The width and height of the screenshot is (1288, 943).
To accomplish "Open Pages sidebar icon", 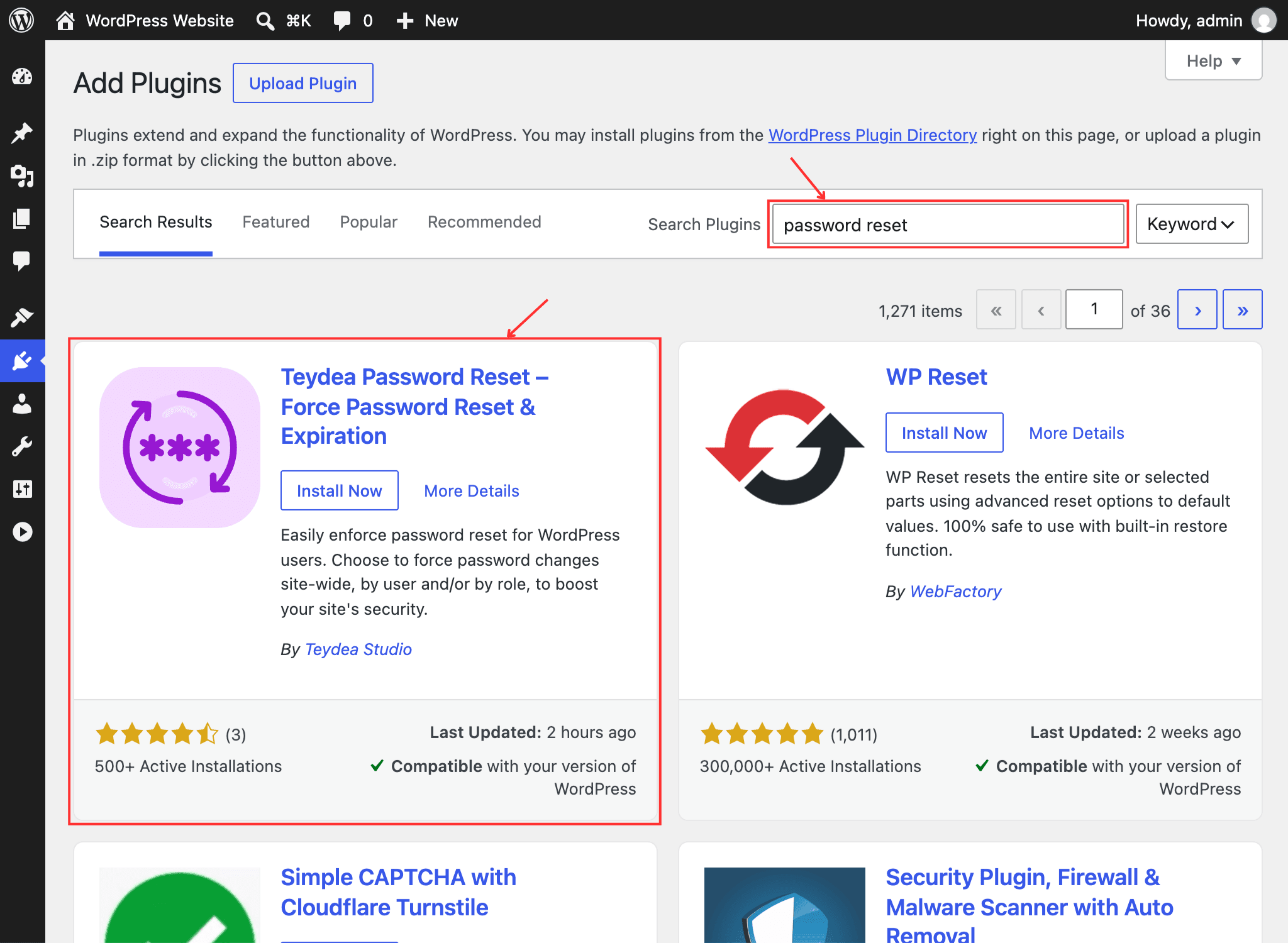I will click(x=22, y=218).
